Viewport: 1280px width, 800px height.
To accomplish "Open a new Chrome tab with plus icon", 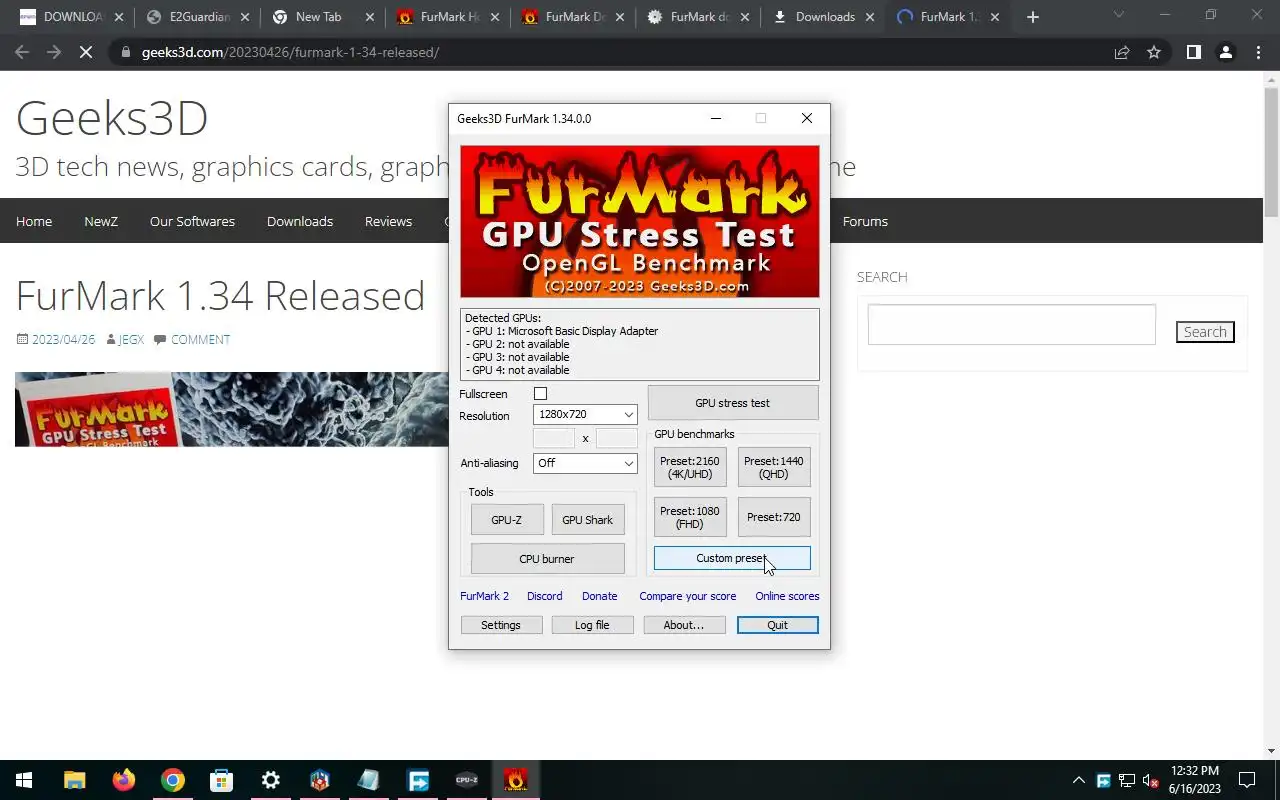I will click(x=1033, y=17).
